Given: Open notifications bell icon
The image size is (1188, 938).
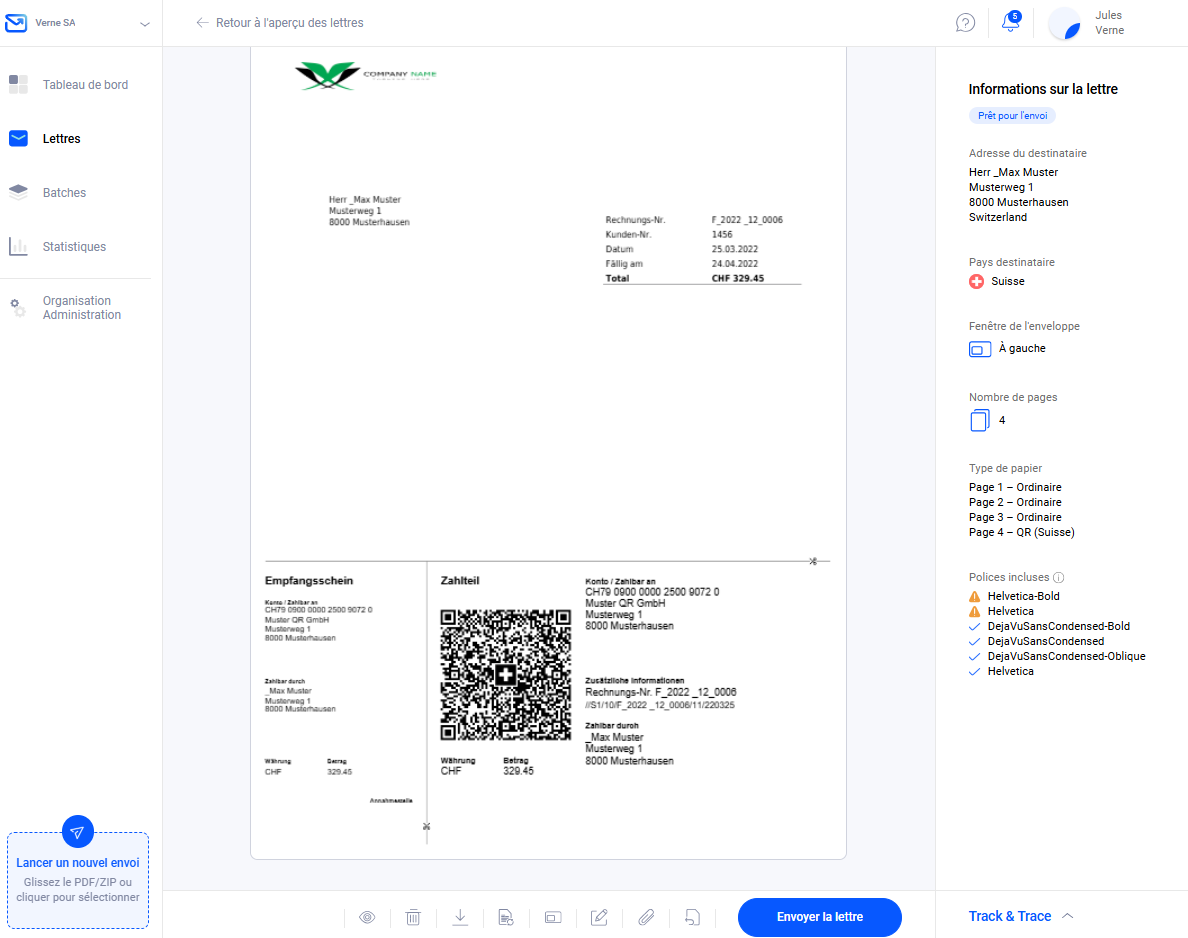Looking at the screenshot, I should click(x=1010, y=23).
